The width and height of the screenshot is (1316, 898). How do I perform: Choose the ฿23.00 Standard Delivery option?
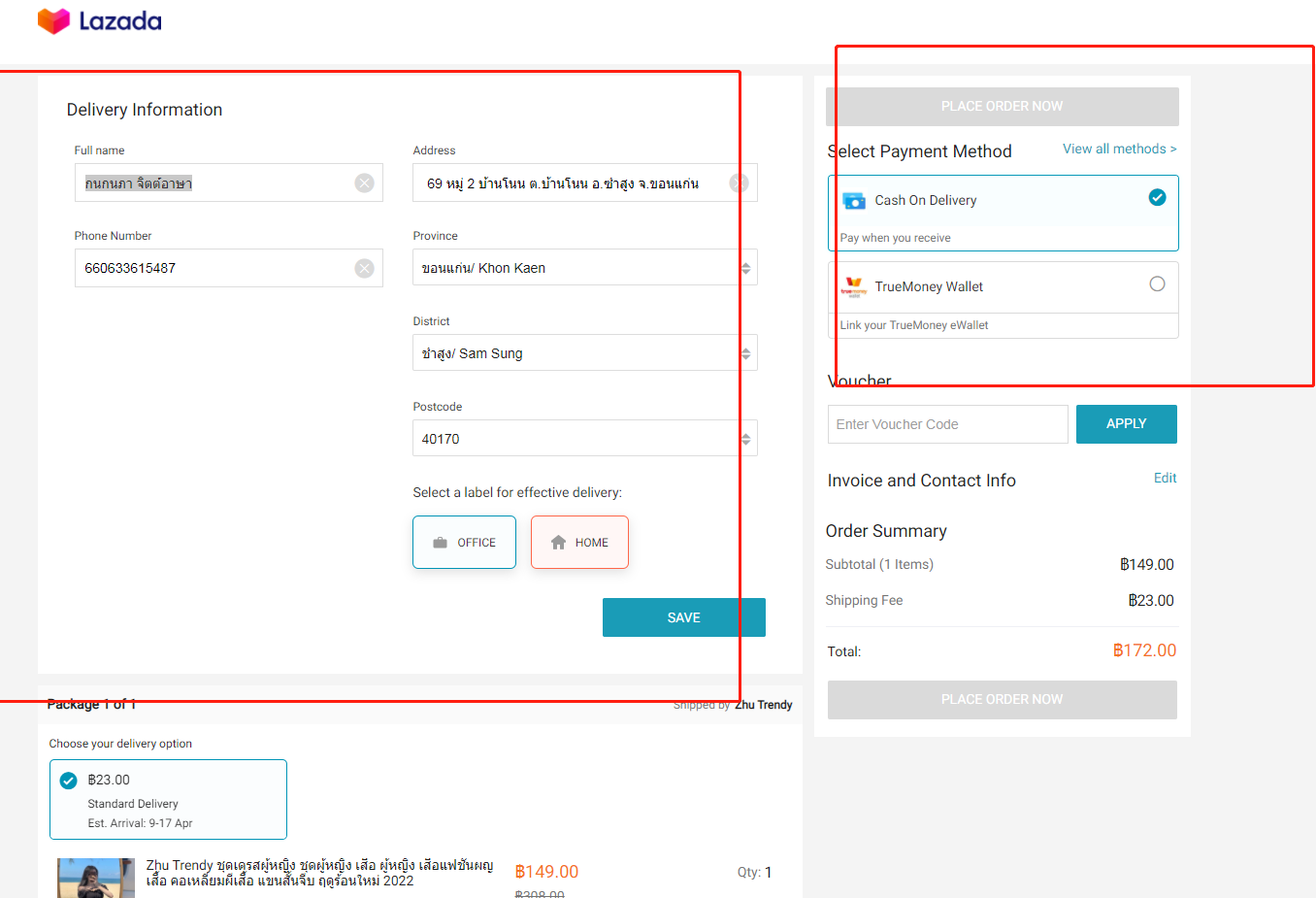tap(168, 799)
